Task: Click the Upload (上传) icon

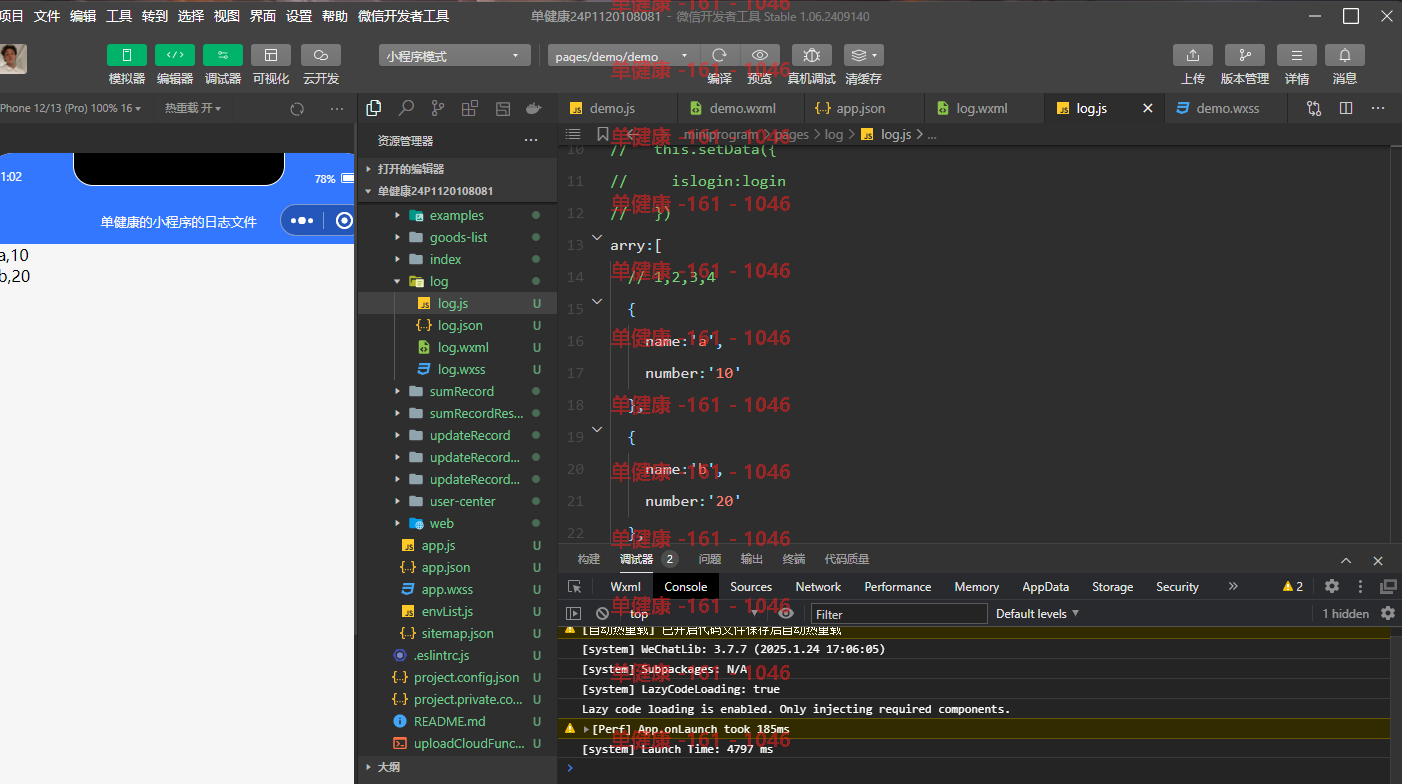Action: tap(1193, 56)
